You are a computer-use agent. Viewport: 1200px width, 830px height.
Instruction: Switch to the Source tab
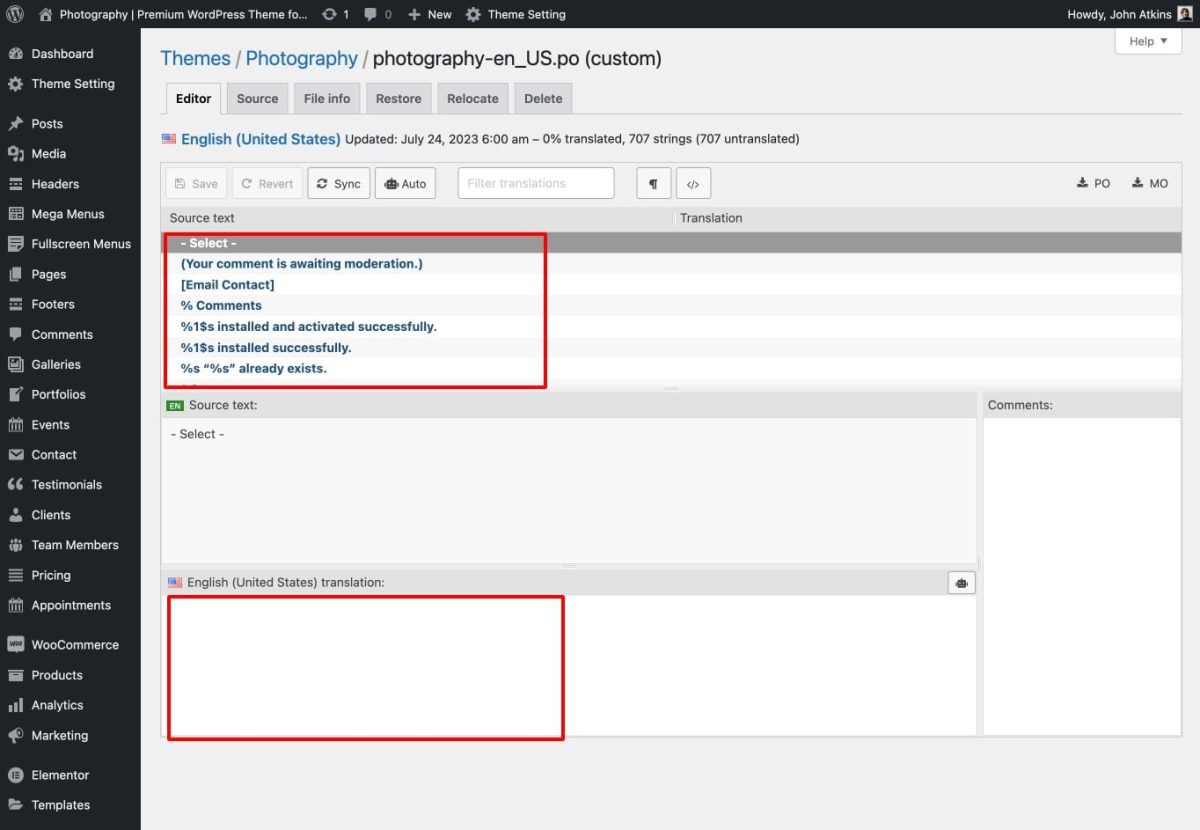tap(257, 98)
